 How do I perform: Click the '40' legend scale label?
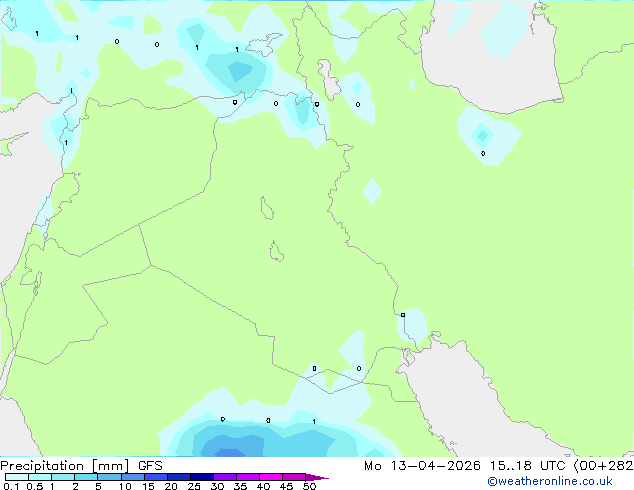(263, 486)
